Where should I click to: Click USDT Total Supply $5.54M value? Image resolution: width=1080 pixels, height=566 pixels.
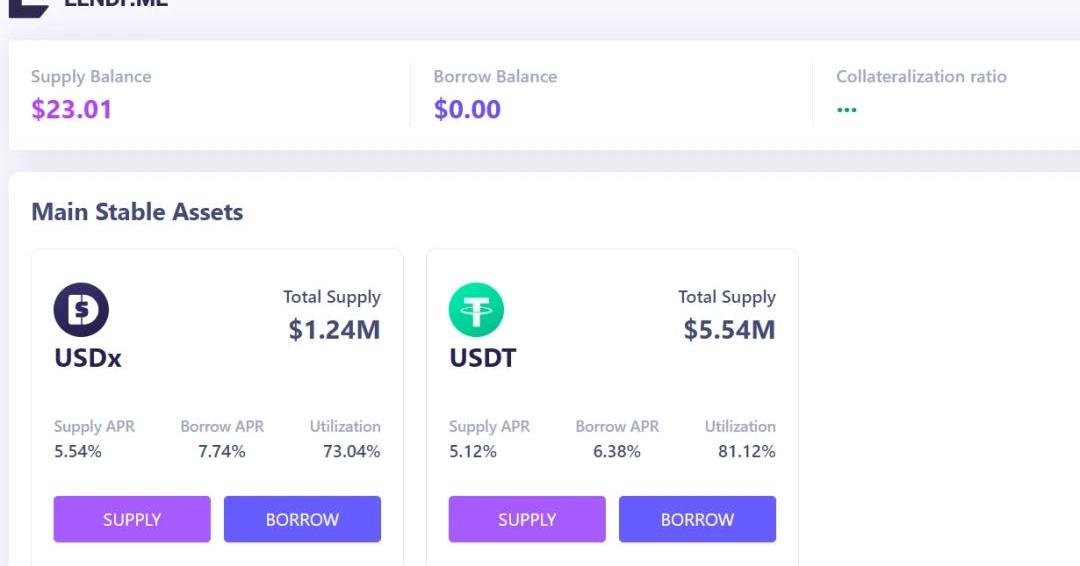(729, 330)
